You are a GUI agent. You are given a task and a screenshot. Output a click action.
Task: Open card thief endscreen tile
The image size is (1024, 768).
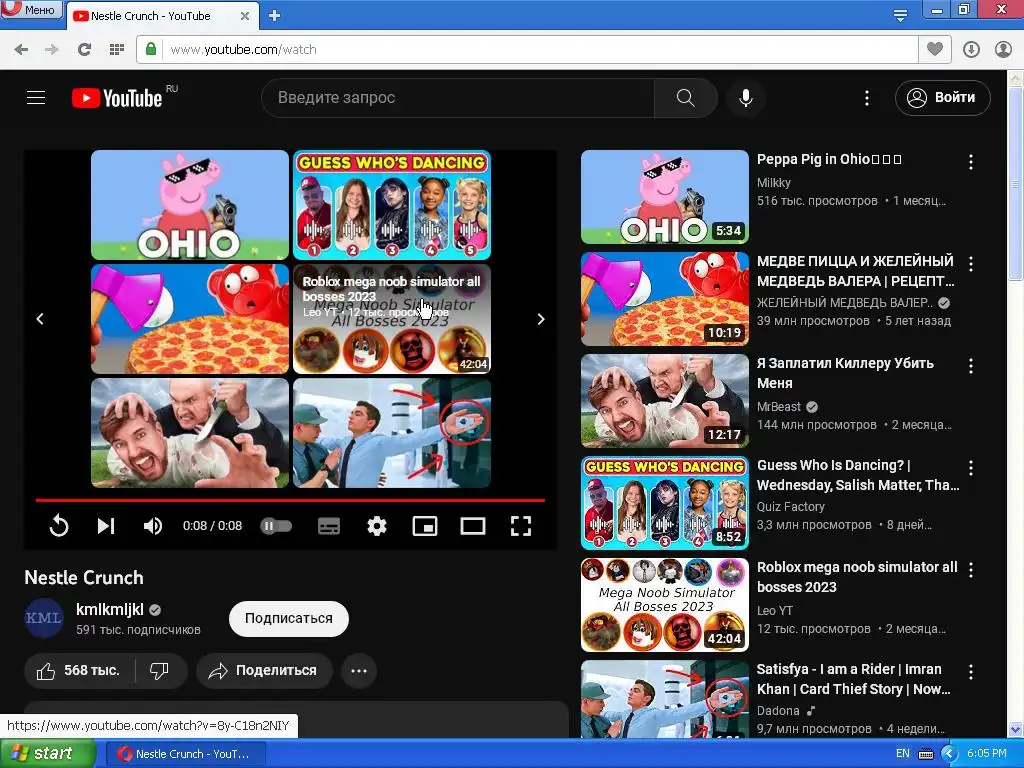(x=392, y=432)
